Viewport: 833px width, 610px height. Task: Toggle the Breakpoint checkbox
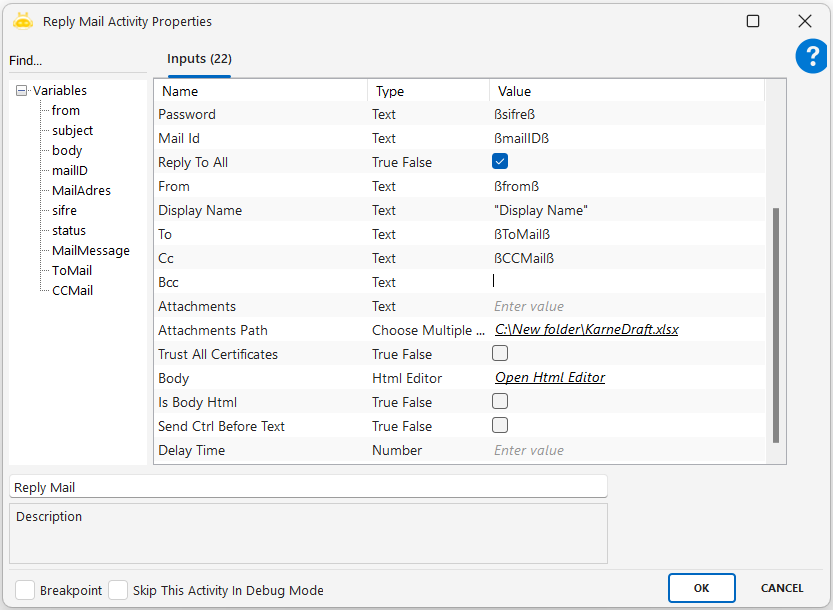coord(25,590)
